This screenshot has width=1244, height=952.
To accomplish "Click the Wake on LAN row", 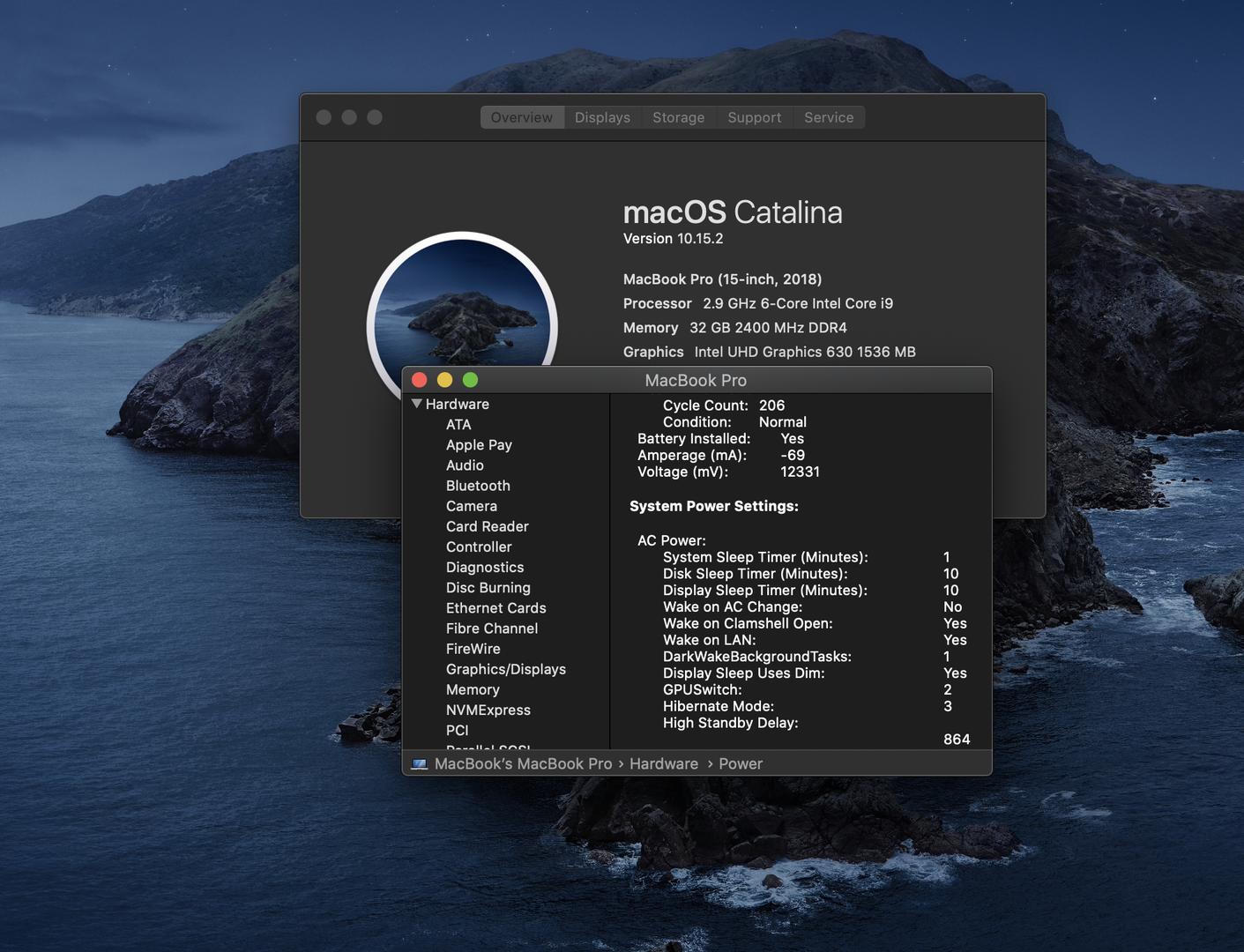I will pos(816,641).
